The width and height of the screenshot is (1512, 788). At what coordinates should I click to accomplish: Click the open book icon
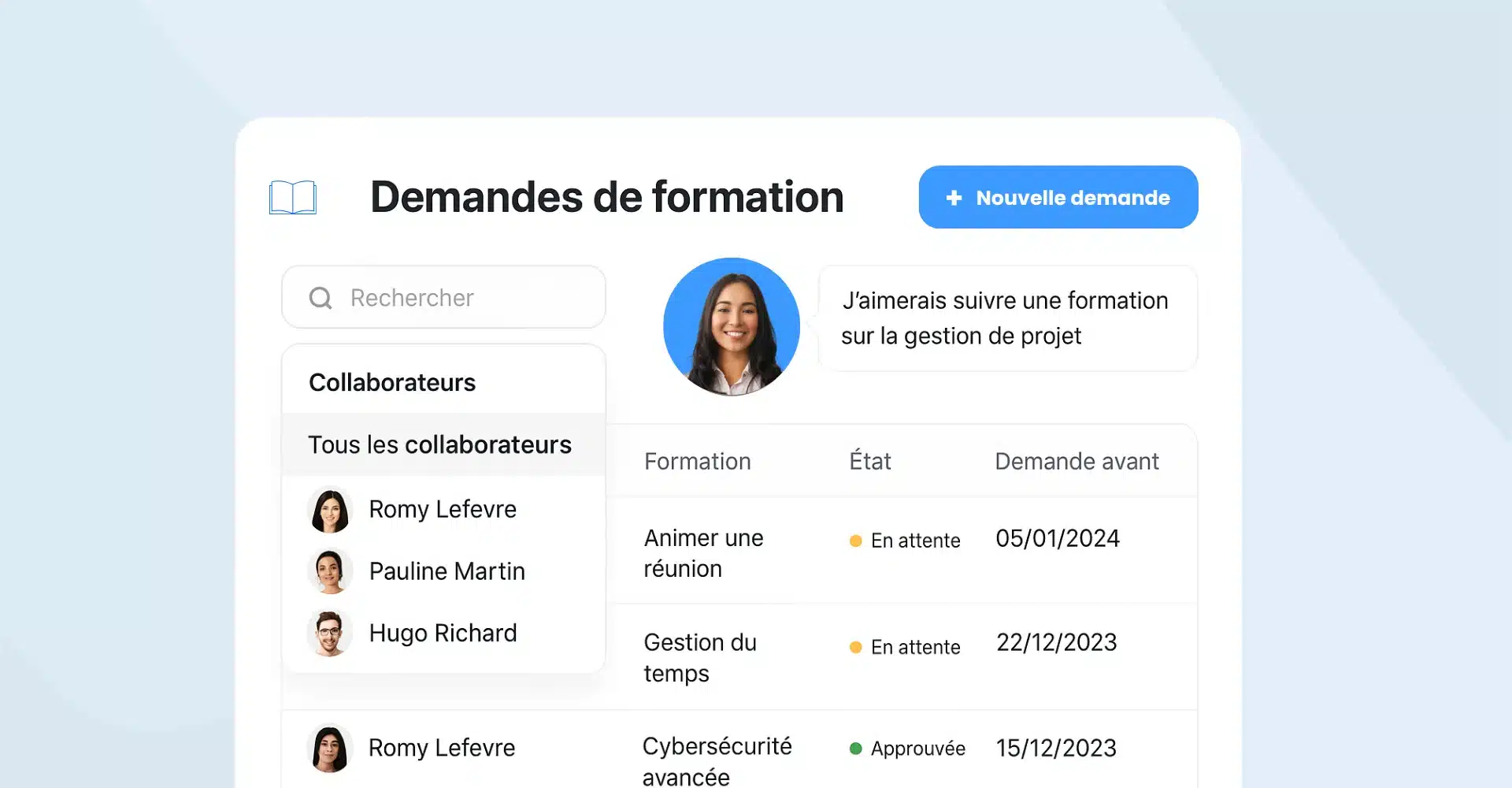(x=292, y=197)
